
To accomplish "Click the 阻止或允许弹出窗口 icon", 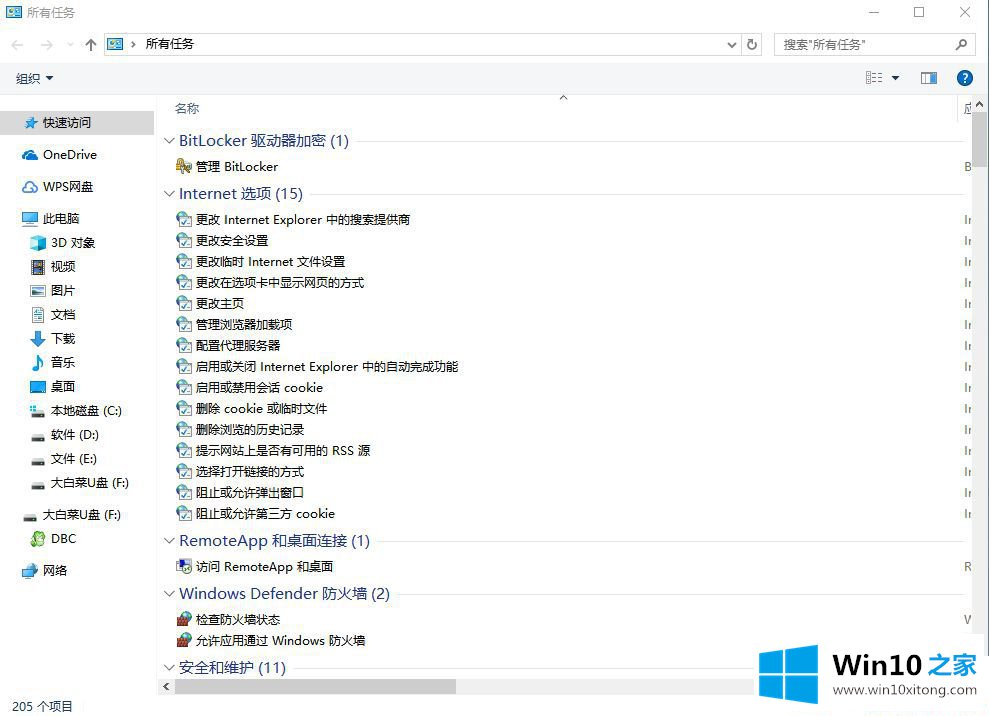I will (x=184, y=493).
